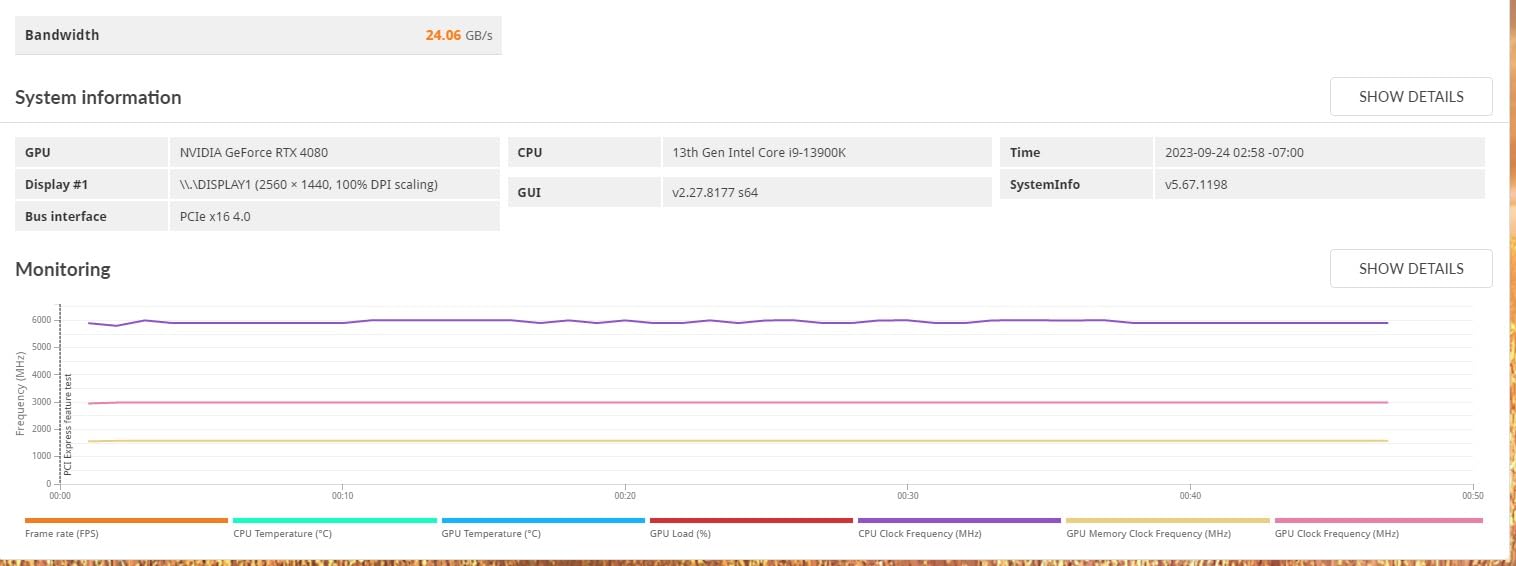Click the pink GPU clock line in chart
This screenshot has height=566, width=1516.
[x=700, y=402]
